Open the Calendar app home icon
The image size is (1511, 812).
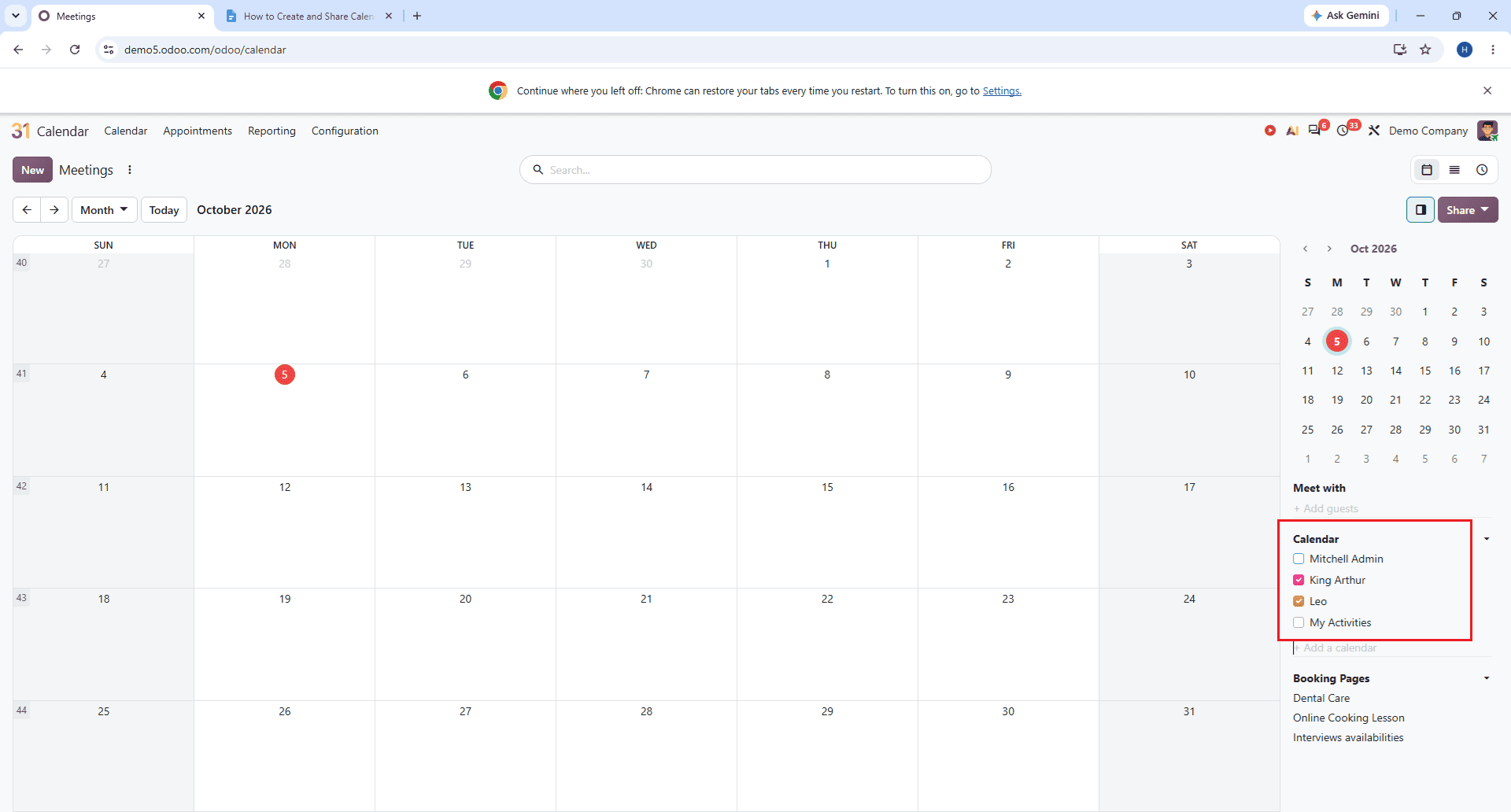pos(20,131)
